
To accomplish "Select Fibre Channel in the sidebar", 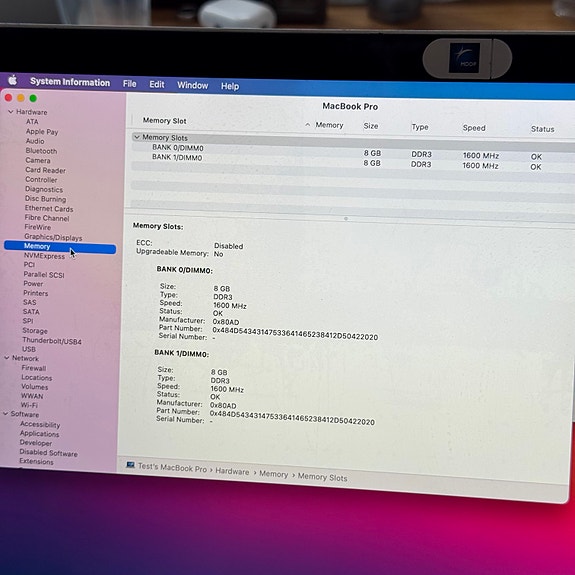I will [47, 218].
